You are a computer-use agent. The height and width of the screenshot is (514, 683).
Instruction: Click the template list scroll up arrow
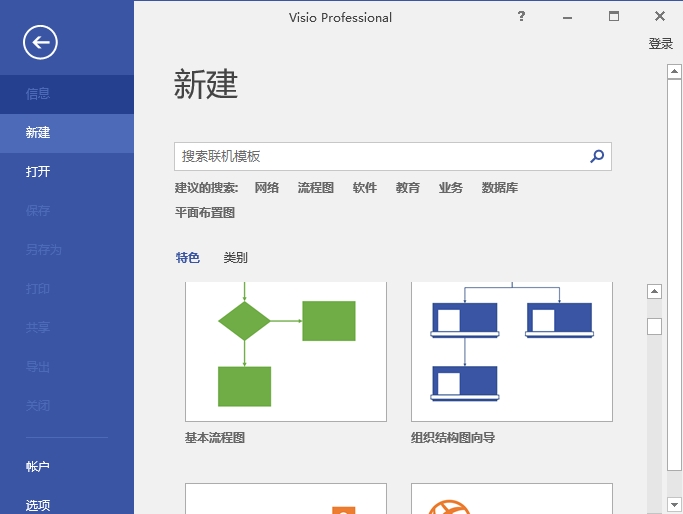(x=654, y=291)
